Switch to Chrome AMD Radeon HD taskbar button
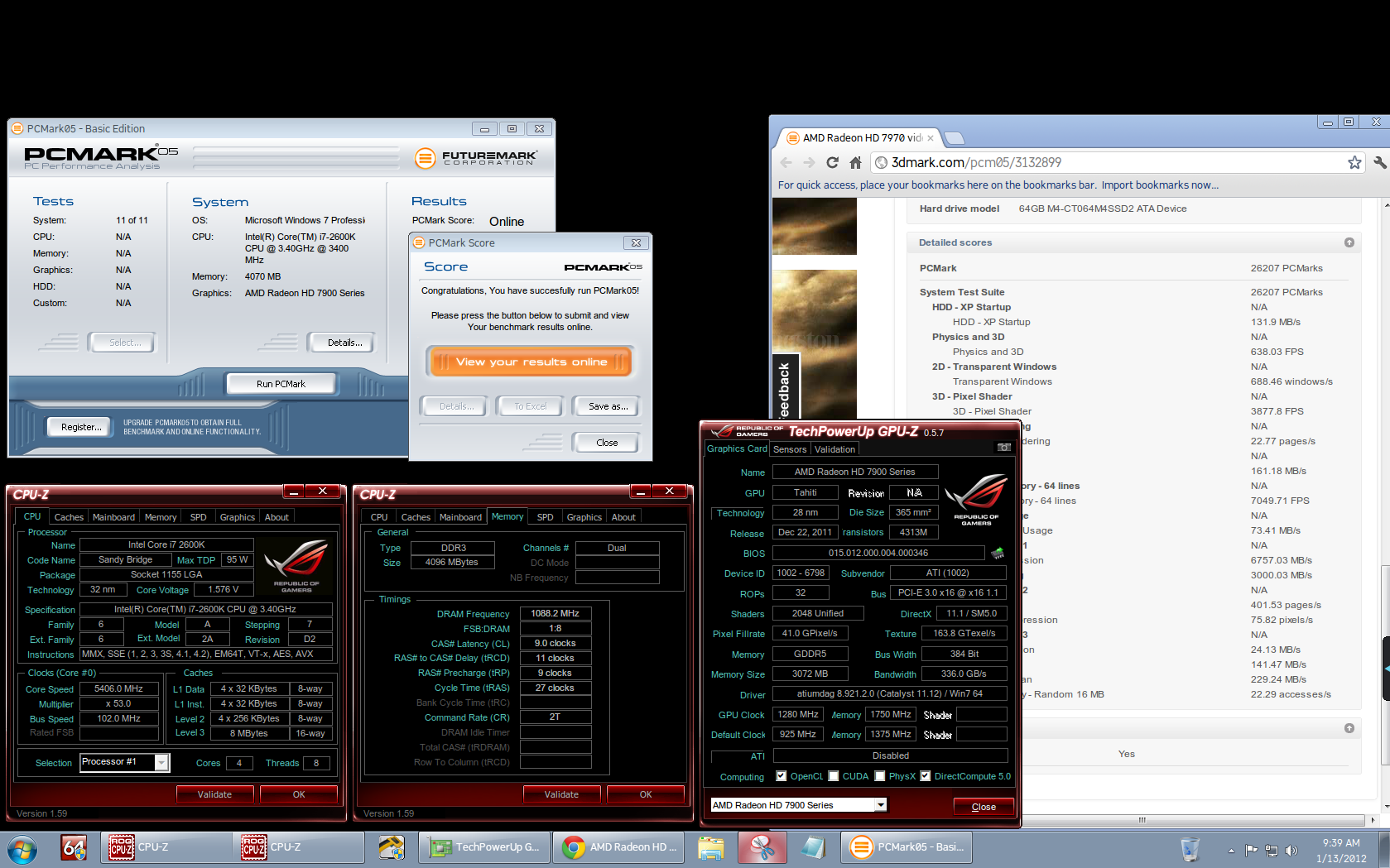 click(x=618, y=847)
